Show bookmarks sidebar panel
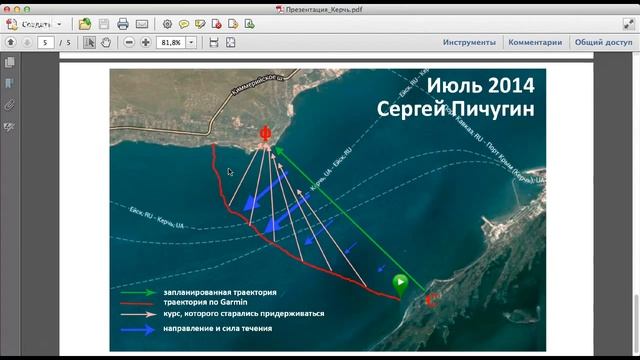Viewport: 640px width, 360px height. (10, 84)
